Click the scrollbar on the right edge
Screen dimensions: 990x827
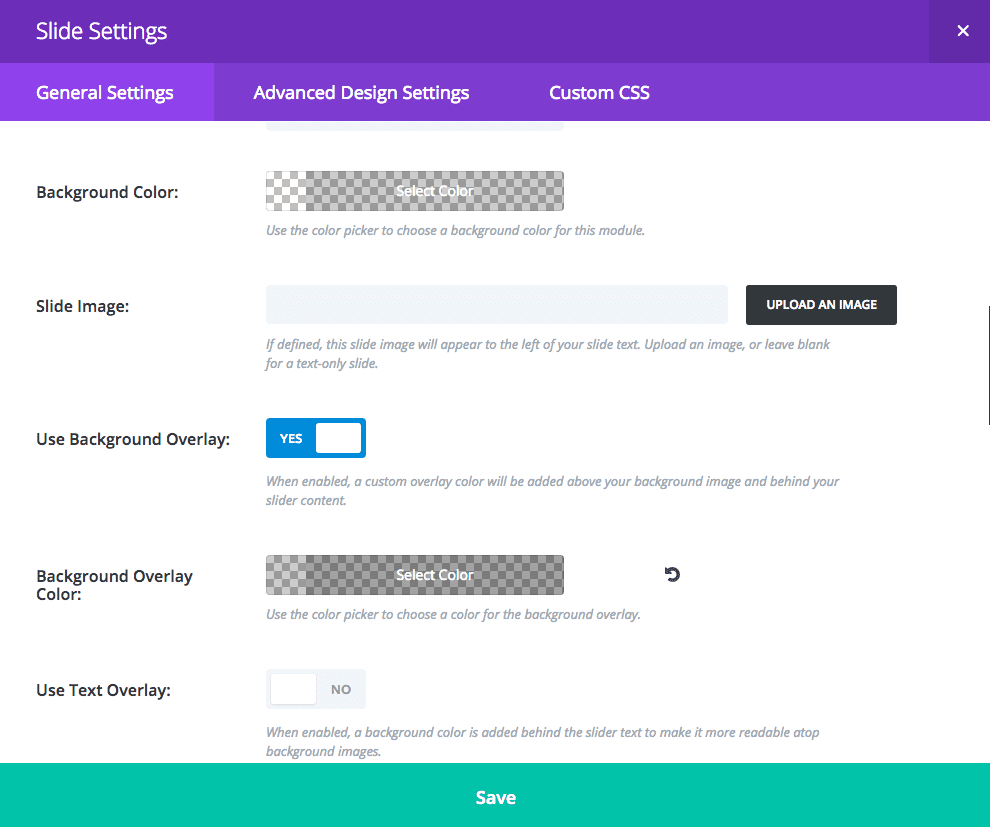[x=988, y=365]
